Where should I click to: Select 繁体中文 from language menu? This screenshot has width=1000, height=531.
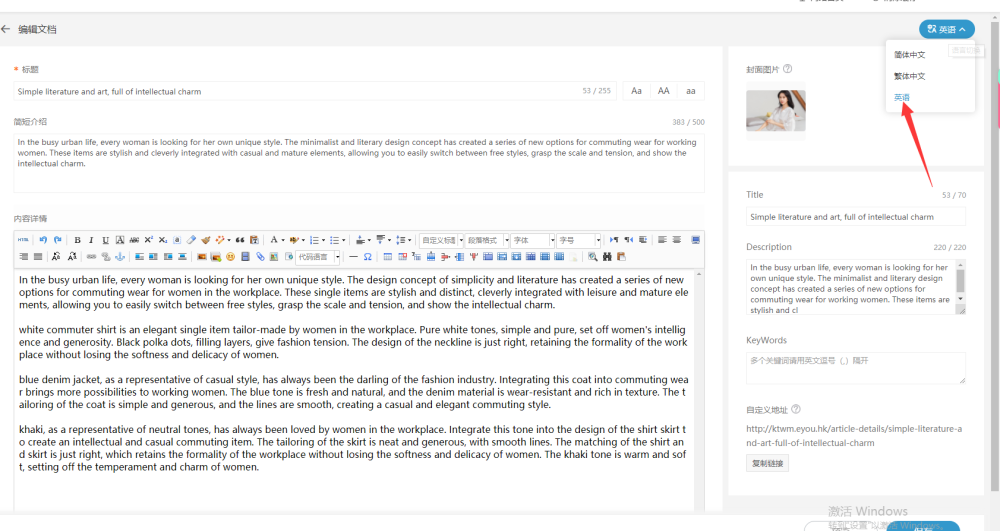pyautogui.click(x=909, y=76)
